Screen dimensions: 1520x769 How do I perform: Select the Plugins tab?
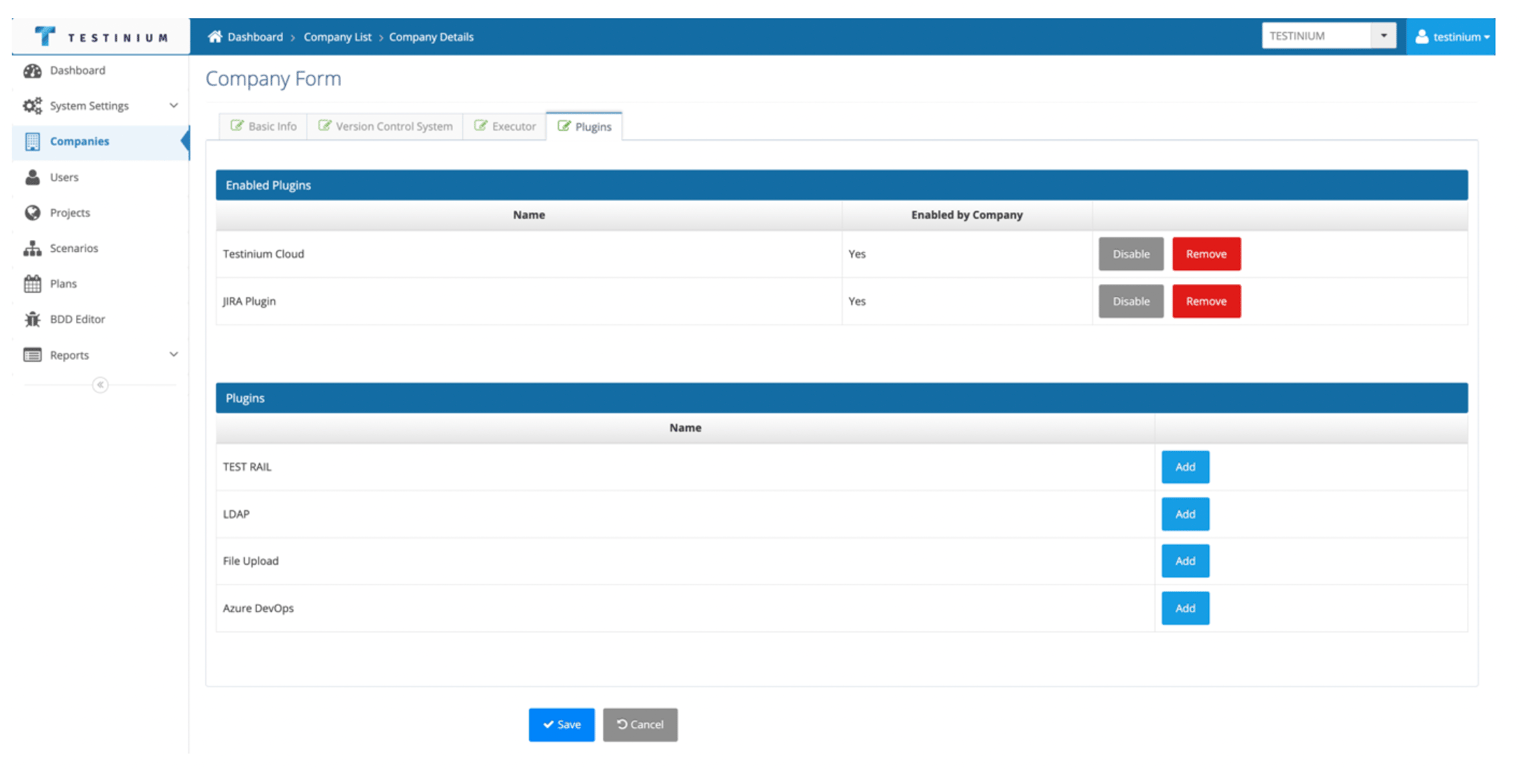click(x=584, y=127)
